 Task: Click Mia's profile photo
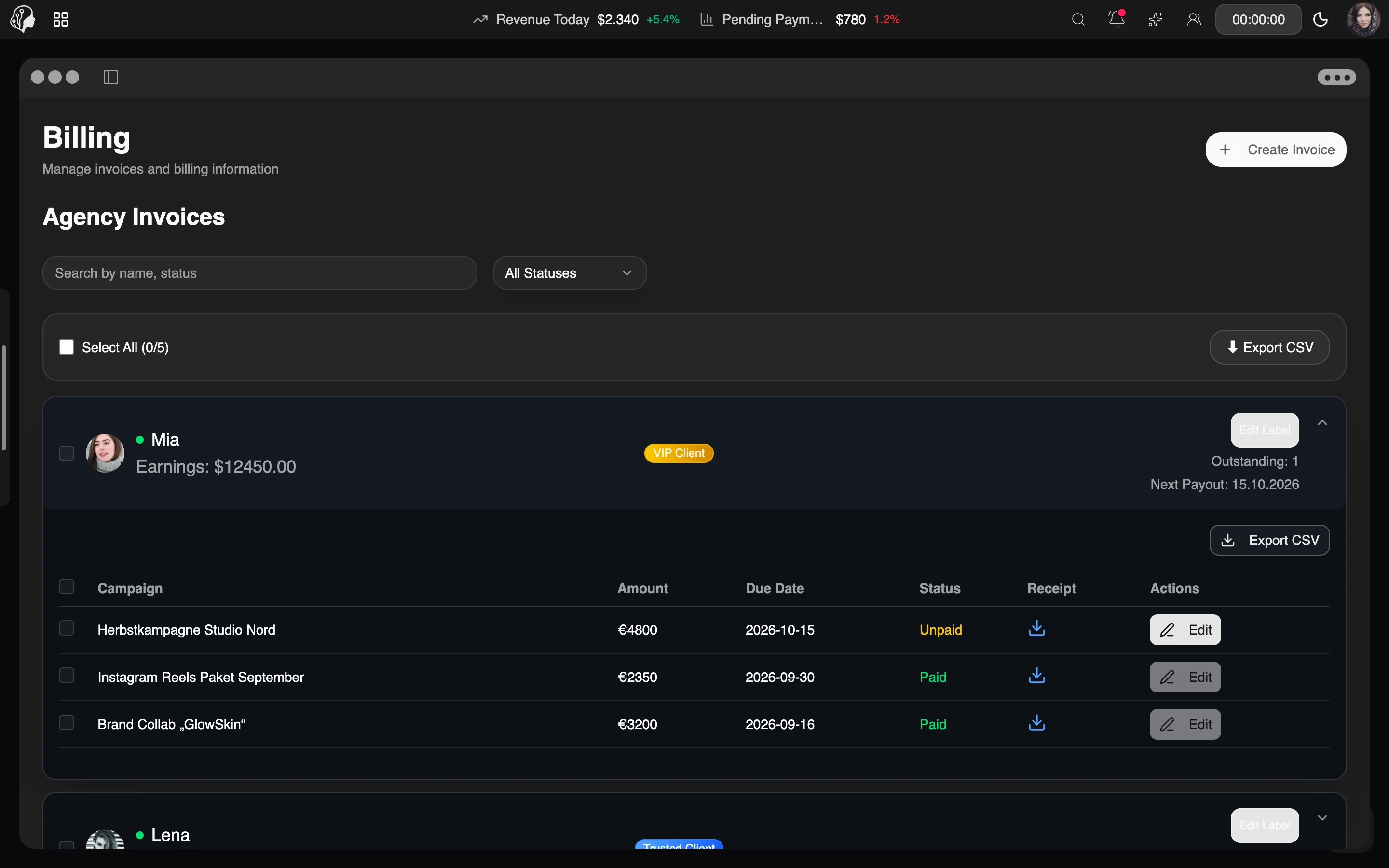click(x=105, y=453)
